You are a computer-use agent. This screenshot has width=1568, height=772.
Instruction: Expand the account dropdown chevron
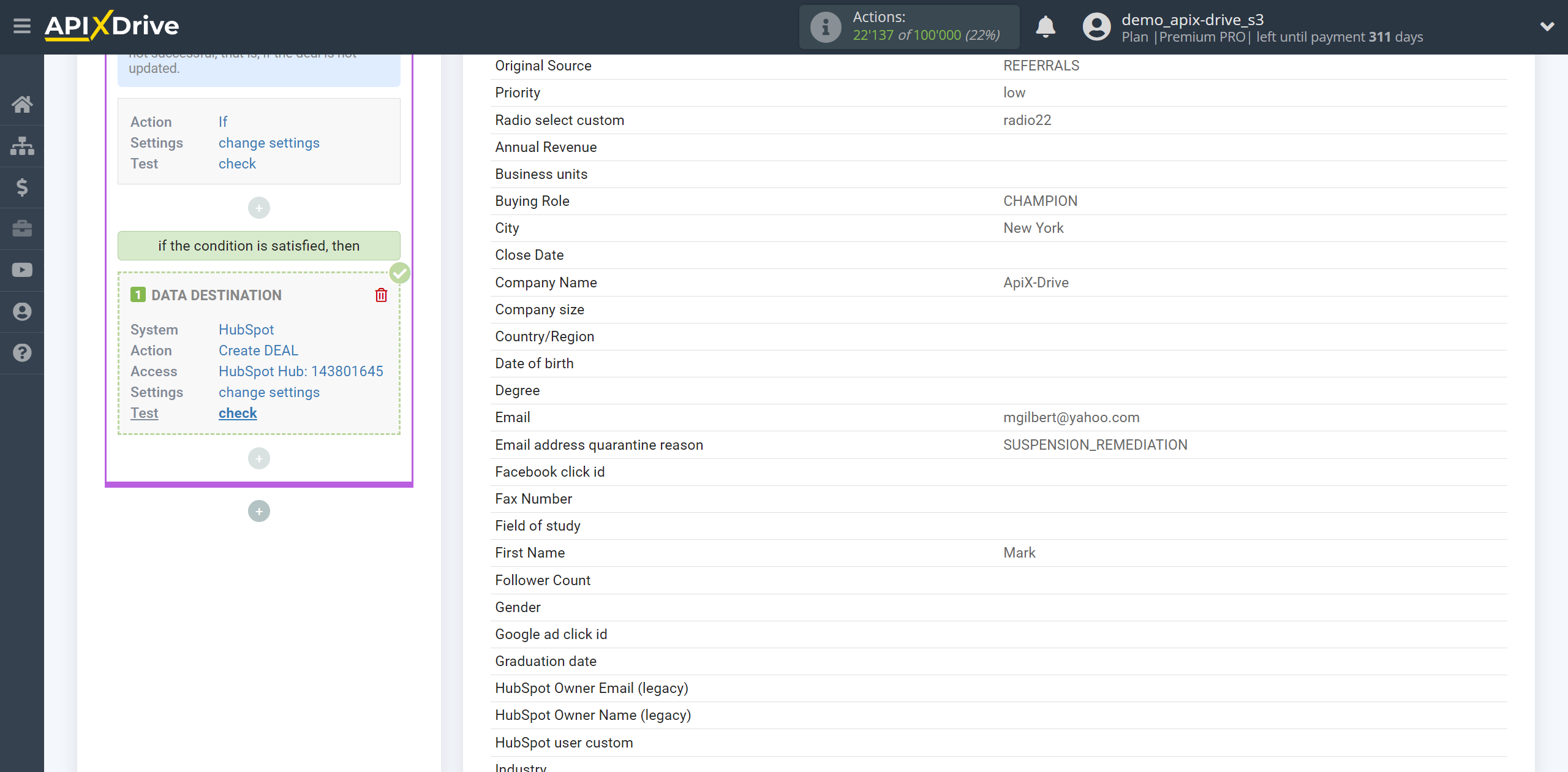[x=1547, y=26]
